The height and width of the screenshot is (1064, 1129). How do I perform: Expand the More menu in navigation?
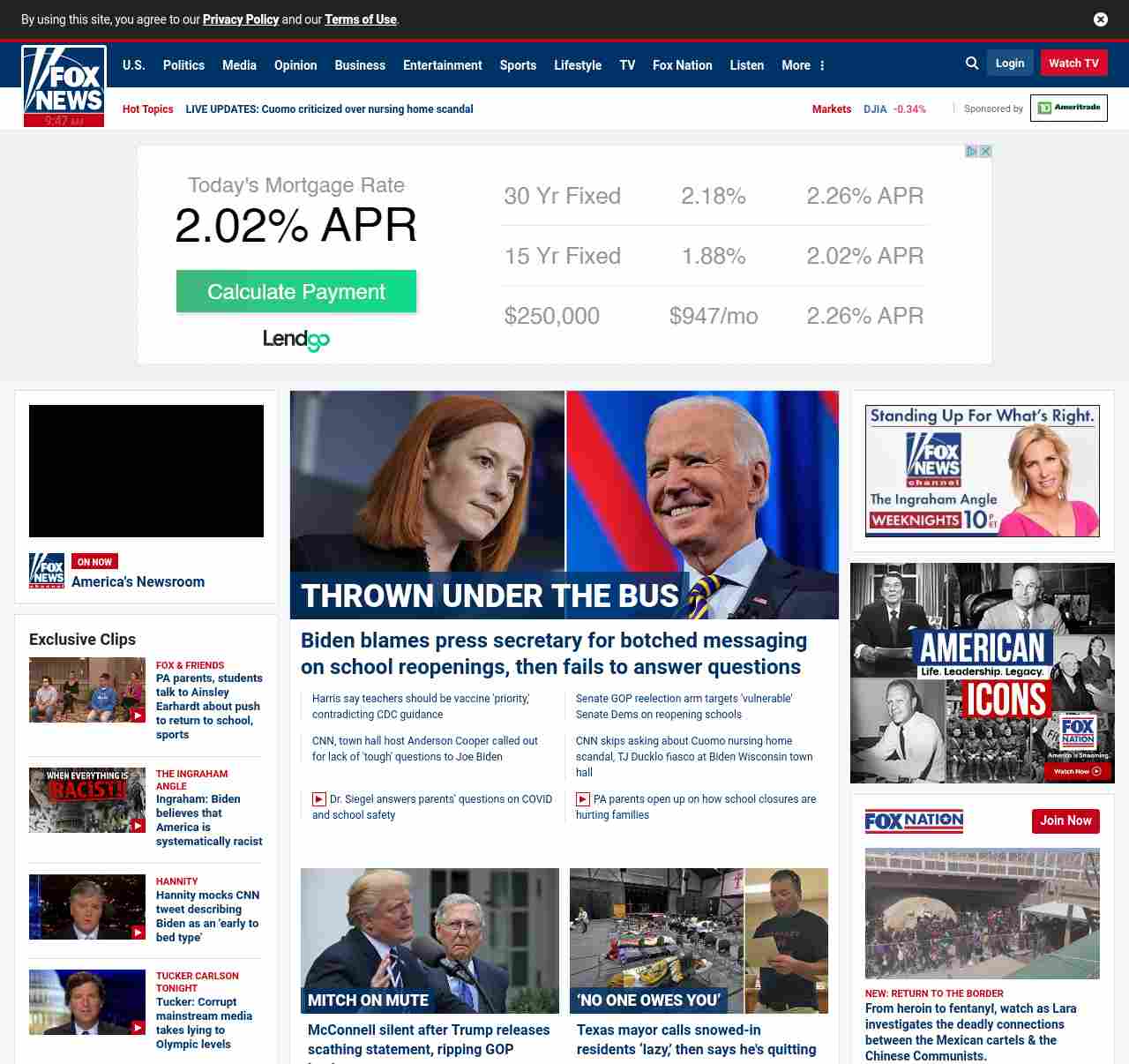click(803, 65)
